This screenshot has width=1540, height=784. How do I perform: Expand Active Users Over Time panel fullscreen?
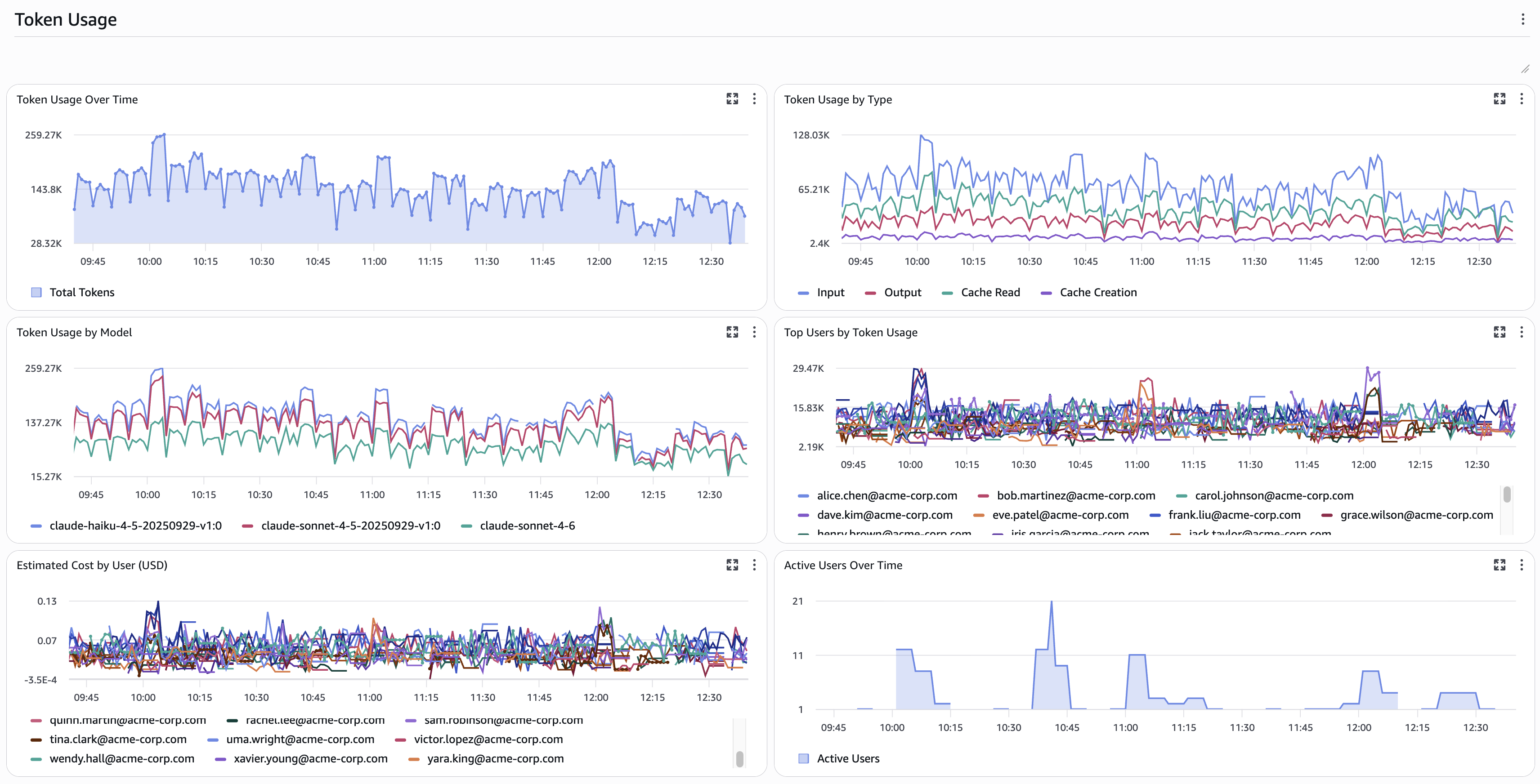point(1500,565)
